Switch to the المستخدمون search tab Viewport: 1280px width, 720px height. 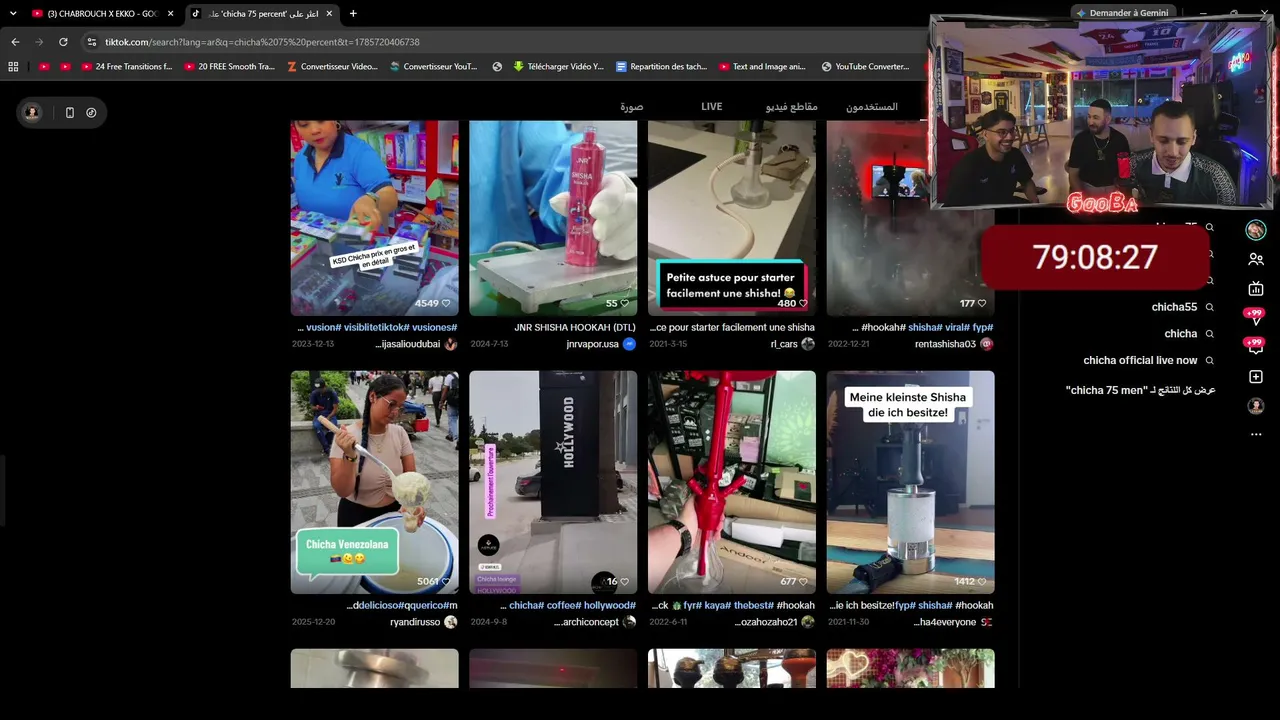point(872,107)
